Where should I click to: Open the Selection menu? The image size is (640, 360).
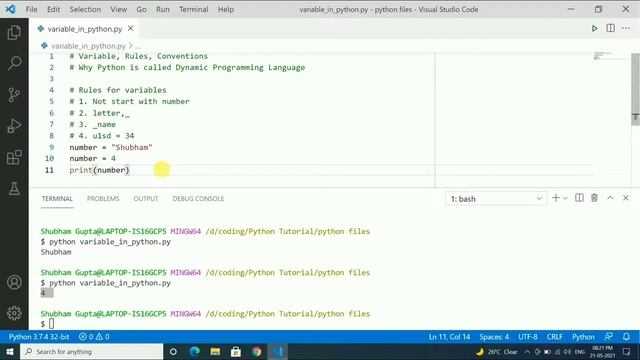pyautogui.click(x=85, y=9)
